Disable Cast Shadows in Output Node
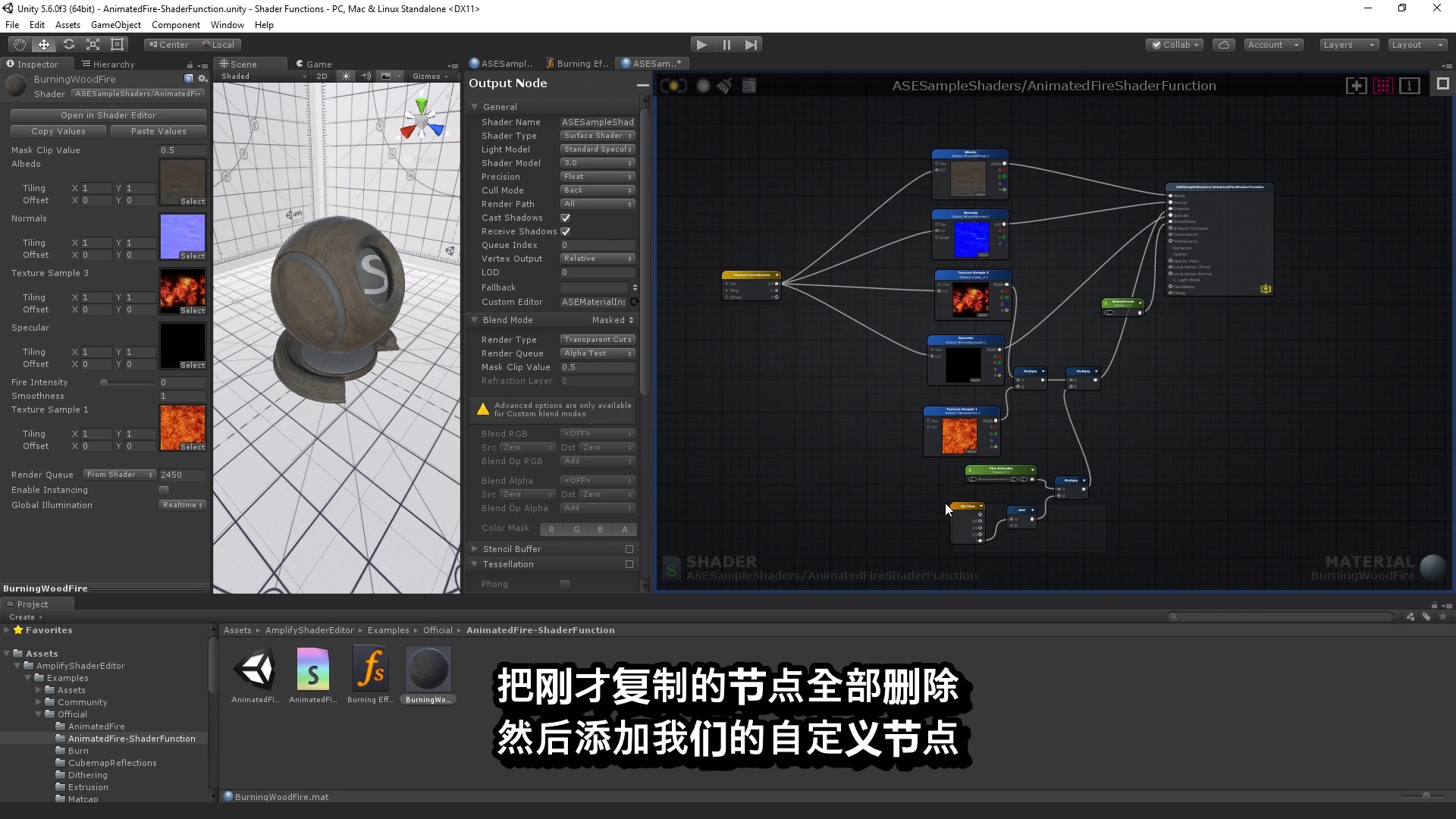The width and height of the screenshot is (1456, 819). [x=565, y=218]
